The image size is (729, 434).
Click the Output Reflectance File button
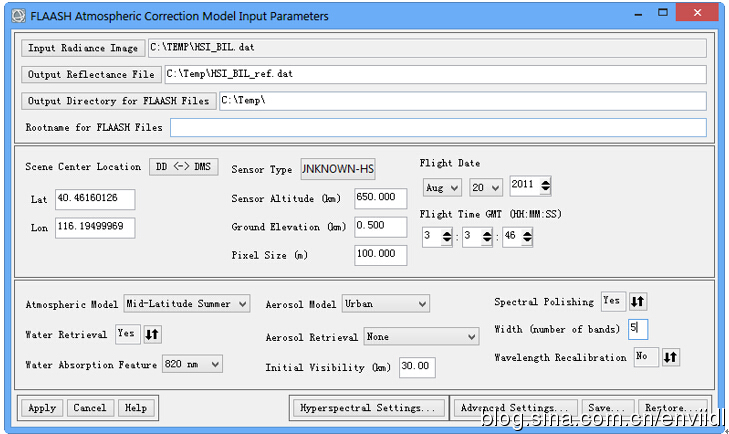91,74
